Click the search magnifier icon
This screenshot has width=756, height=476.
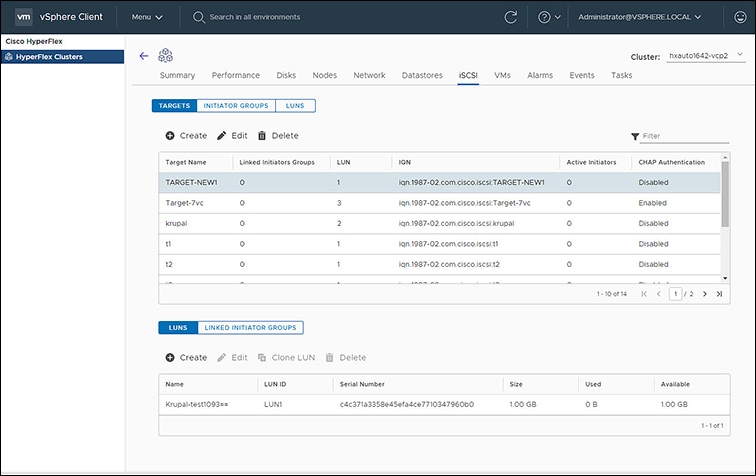[x=198, y=17]
